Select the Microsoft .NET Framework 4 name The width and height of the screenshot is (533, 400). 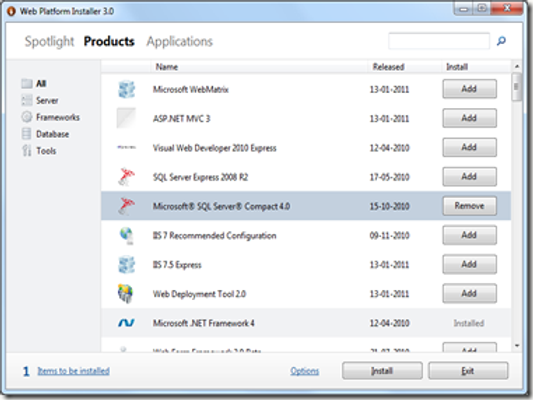click(204, 323)
